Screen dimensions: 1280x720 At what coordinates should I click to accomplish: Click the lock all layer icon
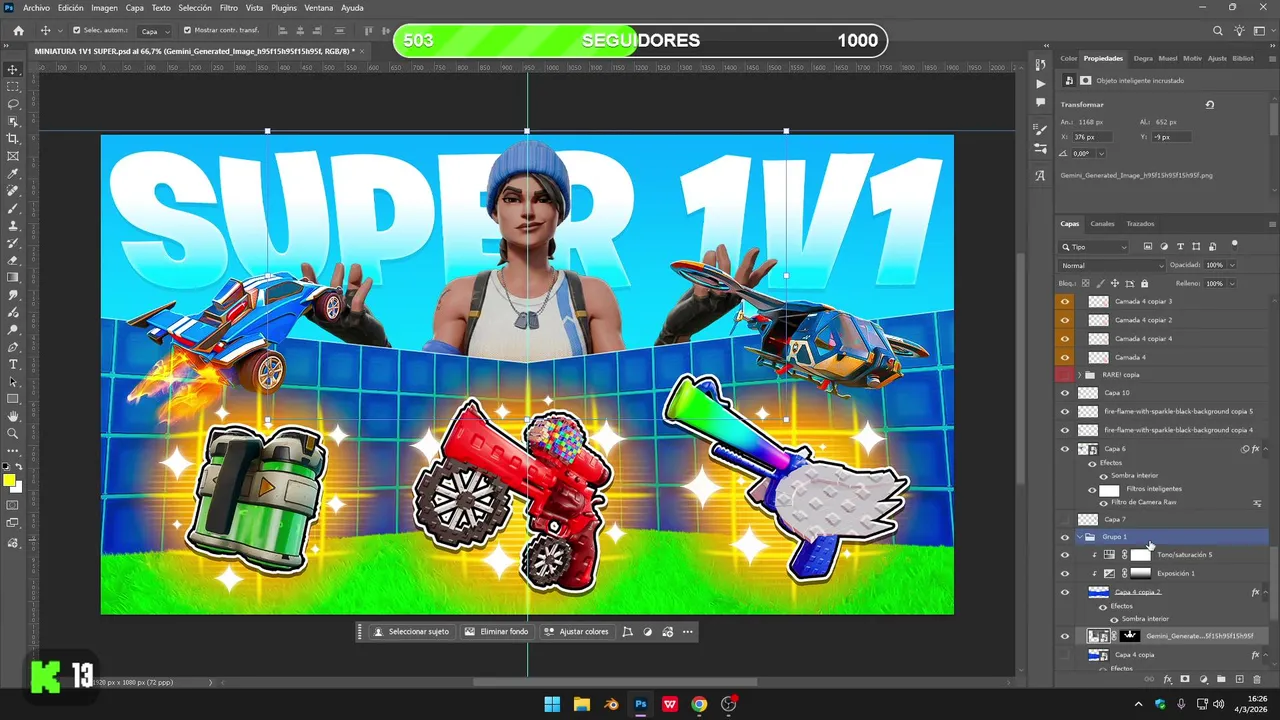click(1145, 284)
